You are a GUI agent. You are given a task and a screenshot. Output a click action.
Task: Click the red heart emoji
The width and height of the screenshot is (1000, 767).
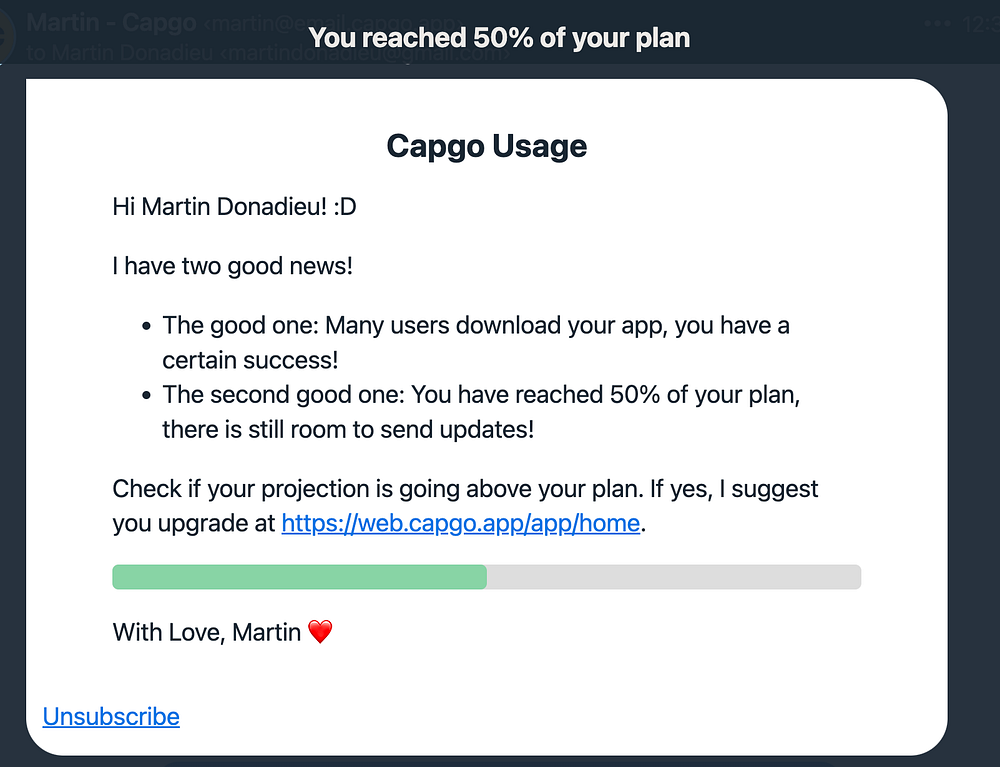click(319, 632)
